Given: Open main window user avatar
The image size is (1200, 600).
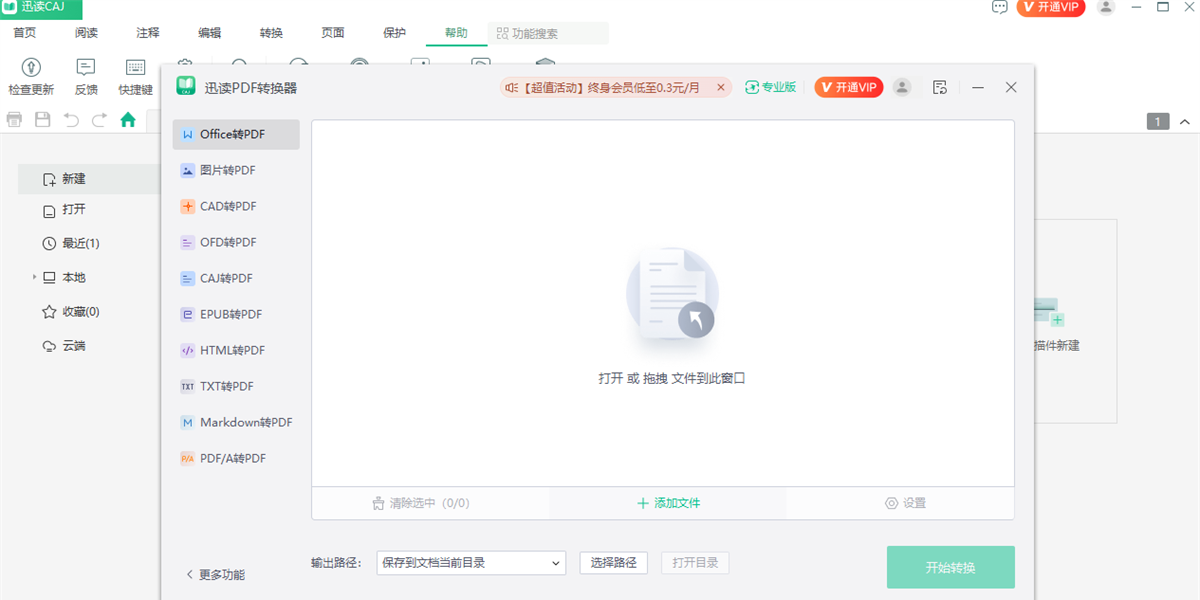Looking at the screenshot, I should pyautogui.click(x=1105, y=7).
